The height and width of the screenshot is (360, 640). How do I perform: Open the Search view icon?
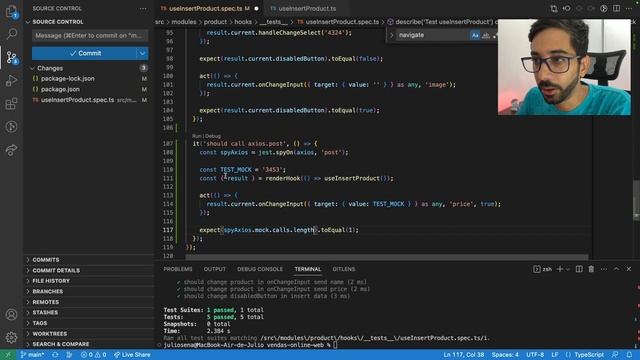[11, 34]
